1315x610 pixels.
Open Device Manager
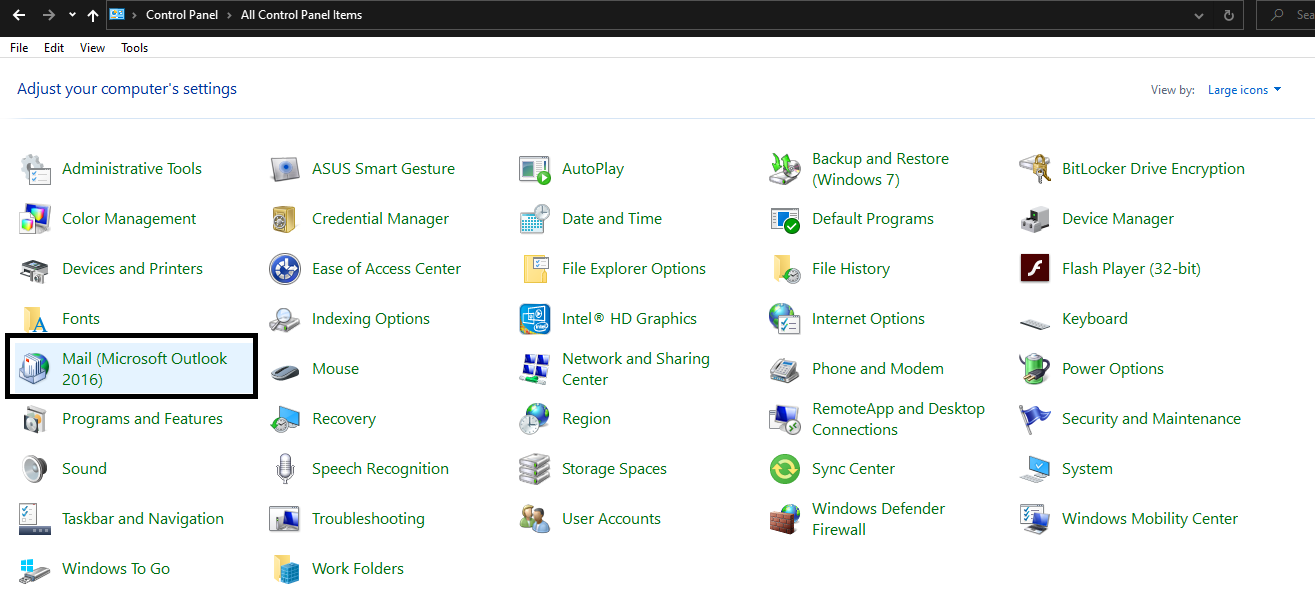click(1117, 218)
